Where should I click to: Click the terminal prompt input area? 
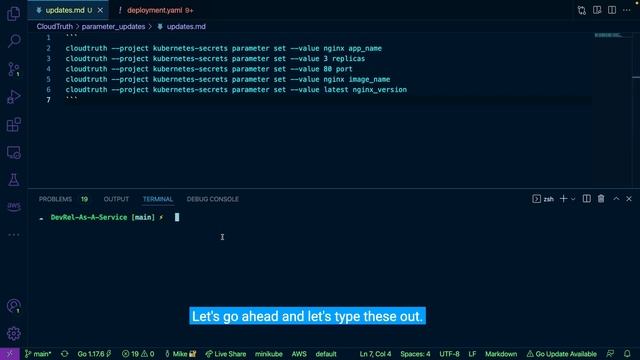click(x=177, y=217)
